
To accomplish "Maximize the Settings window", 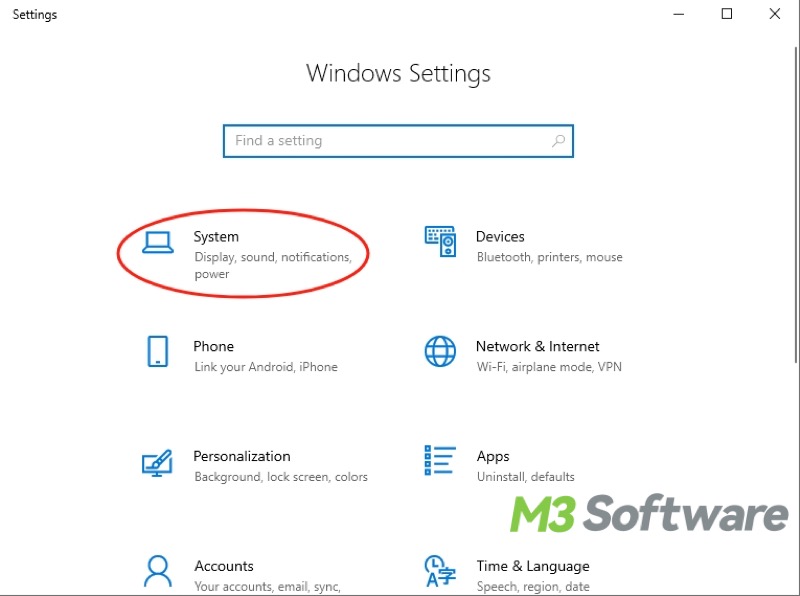I will [x=727, y=14].
